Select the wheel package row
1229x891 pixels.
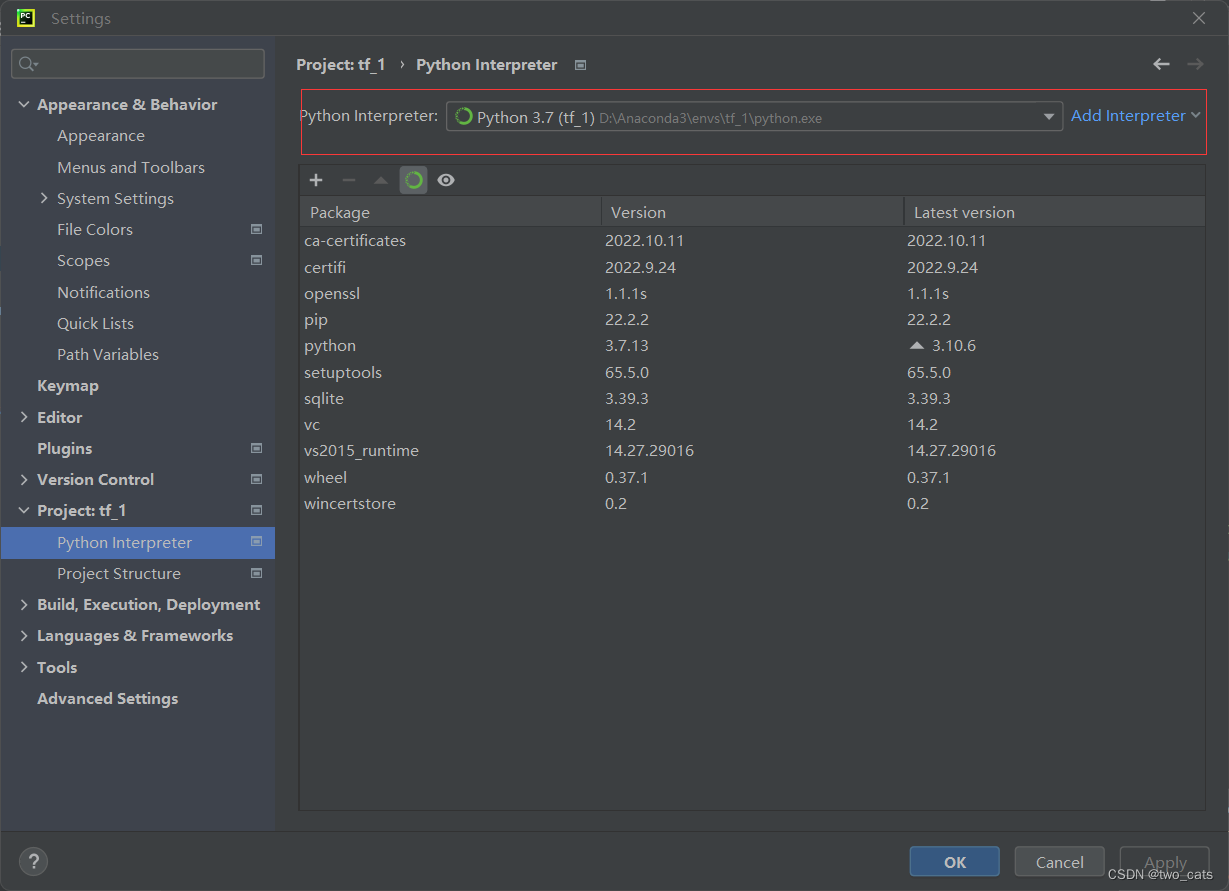pos(752,477)
